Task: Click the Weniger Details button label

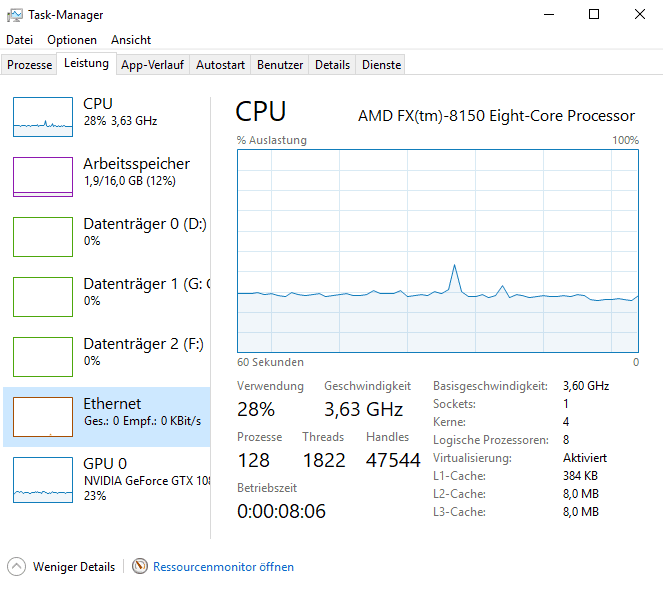Action: point(74,567)
